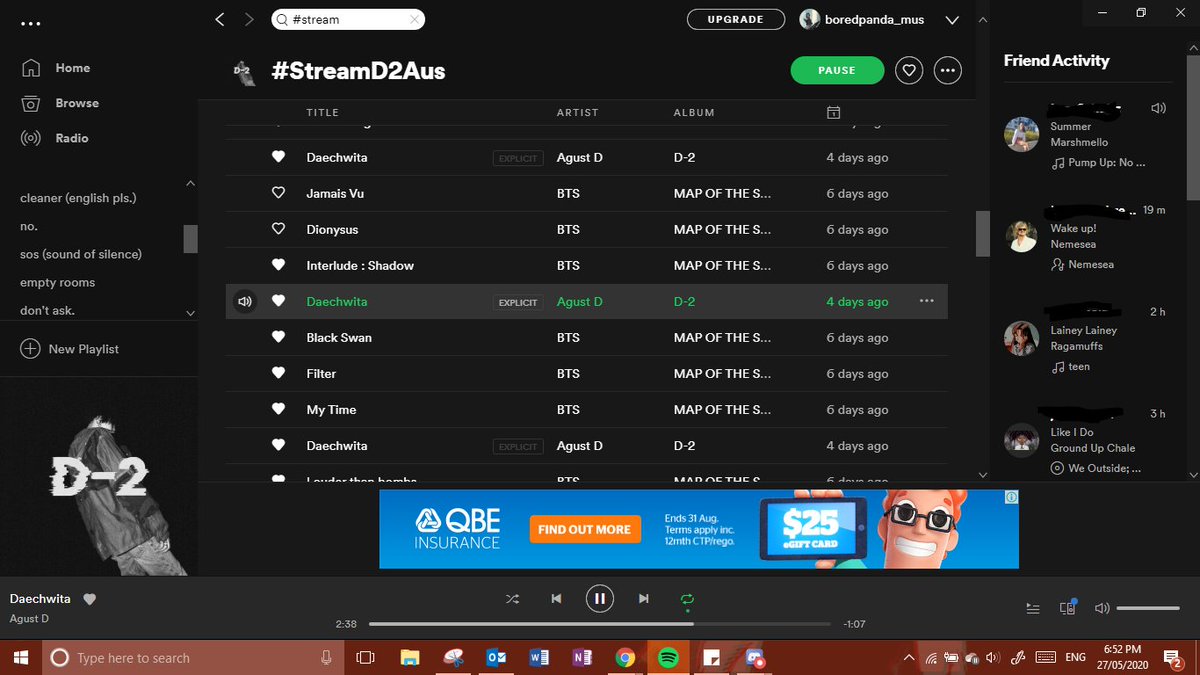Click the #stream search field
The image size is (1200, 675).
[x=347, y=19]
